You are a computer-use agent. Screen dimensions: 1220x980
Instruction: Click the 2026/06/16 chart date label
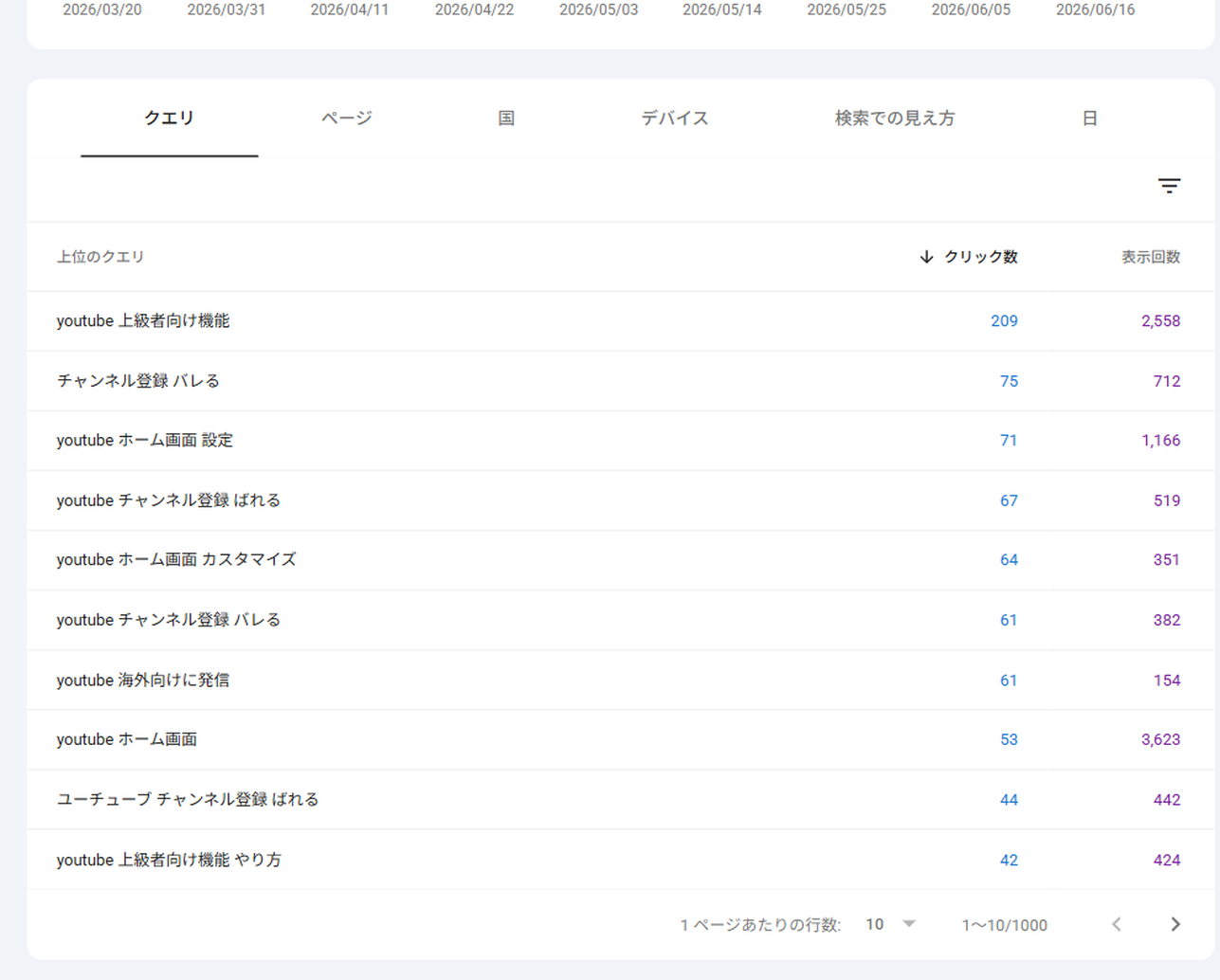1095,9
